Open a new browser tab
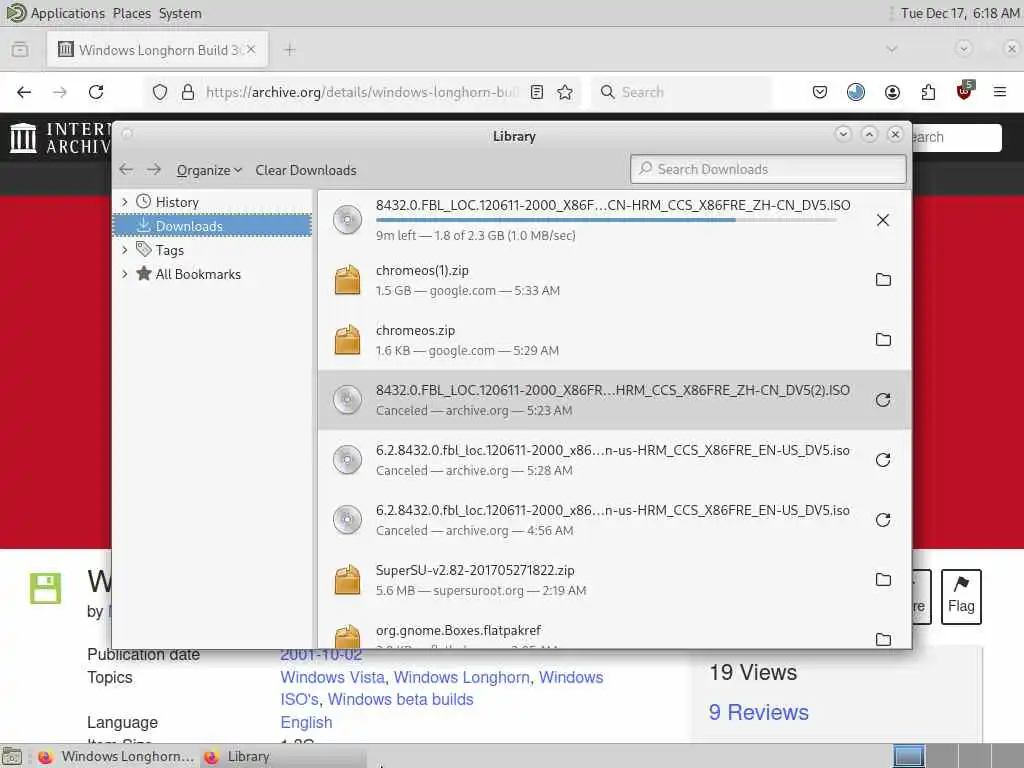Viewport: 1024px width, 768px height. tap(290, 50)
